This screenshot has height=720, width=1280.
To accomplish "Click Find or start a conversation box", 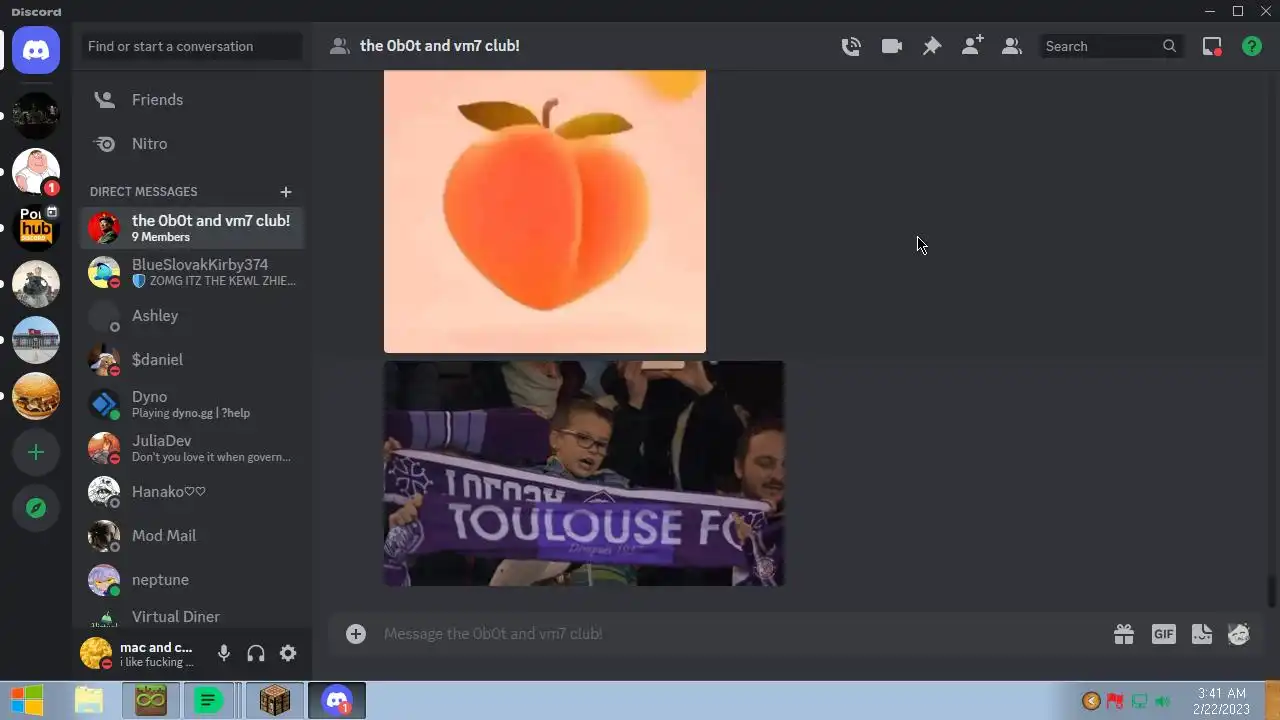I will pos(192,46).
